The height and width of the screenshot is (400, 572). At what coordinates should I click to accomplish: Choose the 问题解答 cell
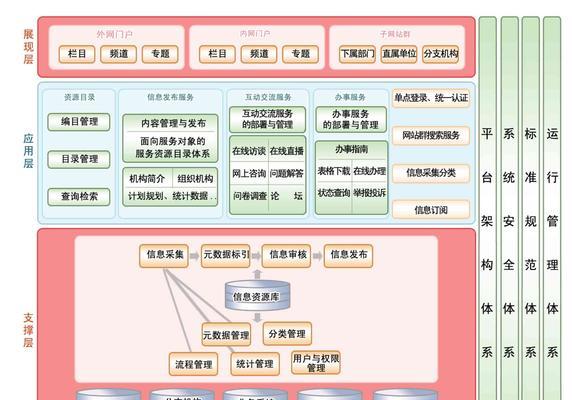coord(287,174)
